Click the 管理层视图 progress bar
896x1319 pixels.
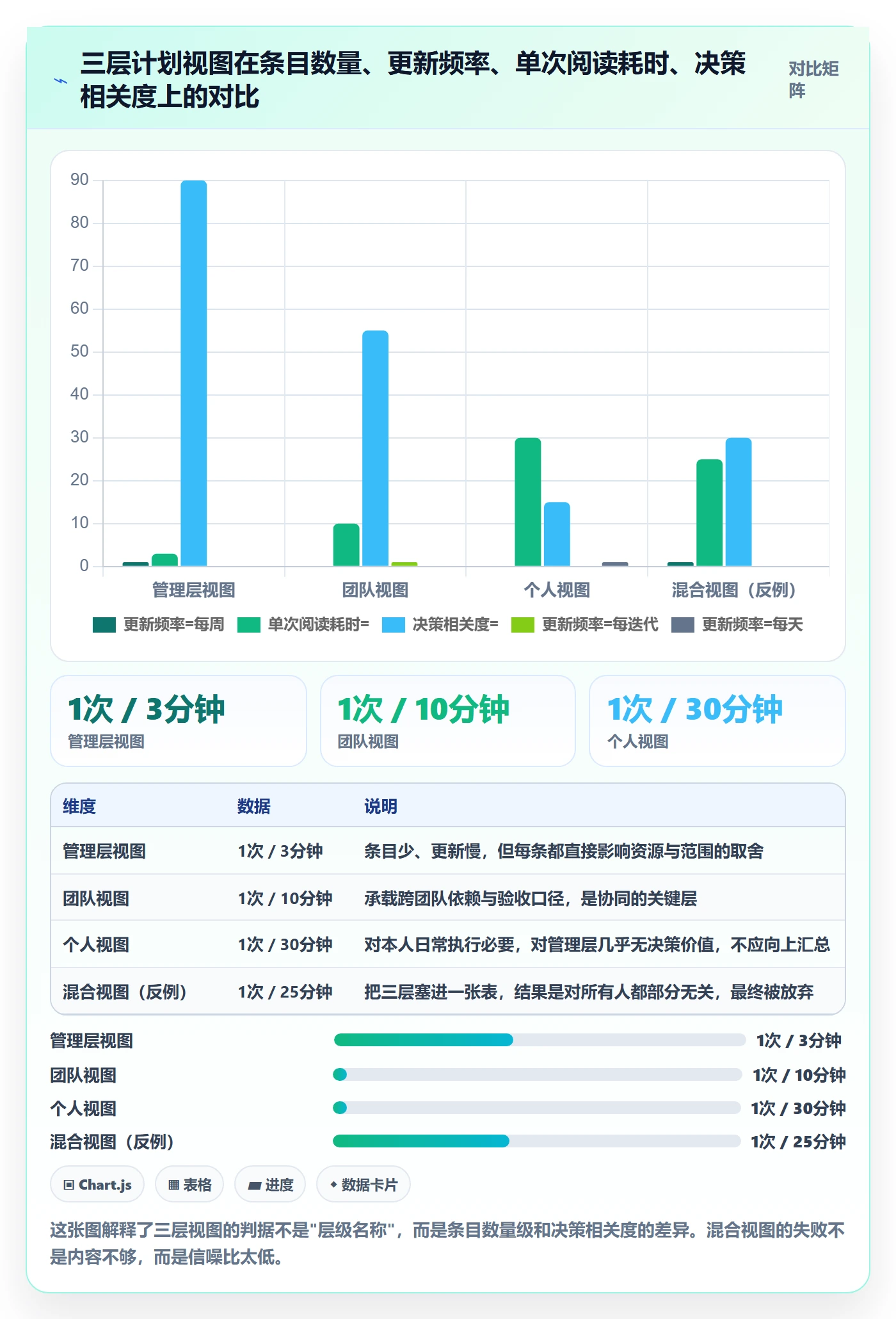pyautogui.click(x=540, y=1040)
